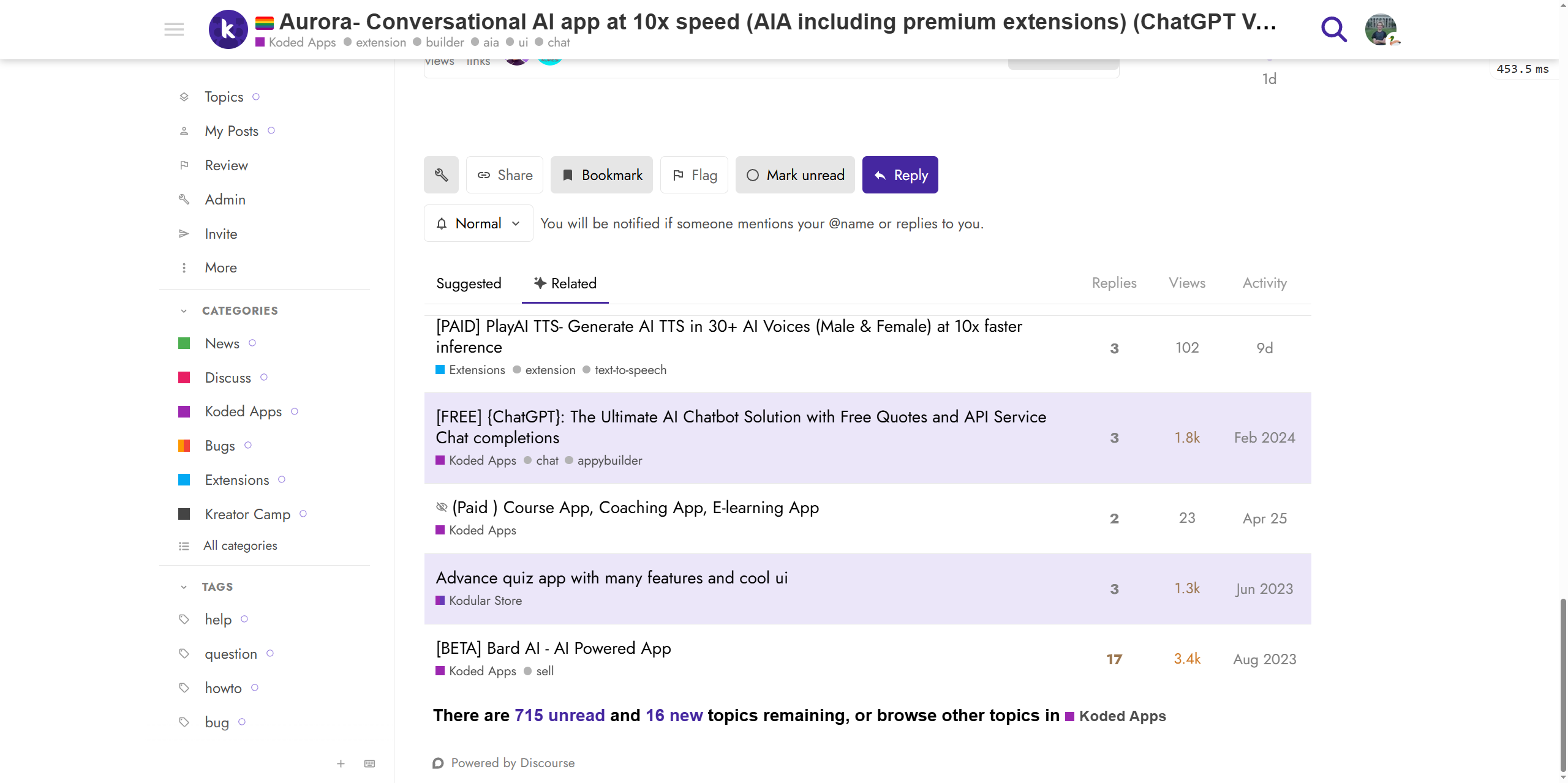Open Koded Apps category in sidebar

[x=243, y=411]
